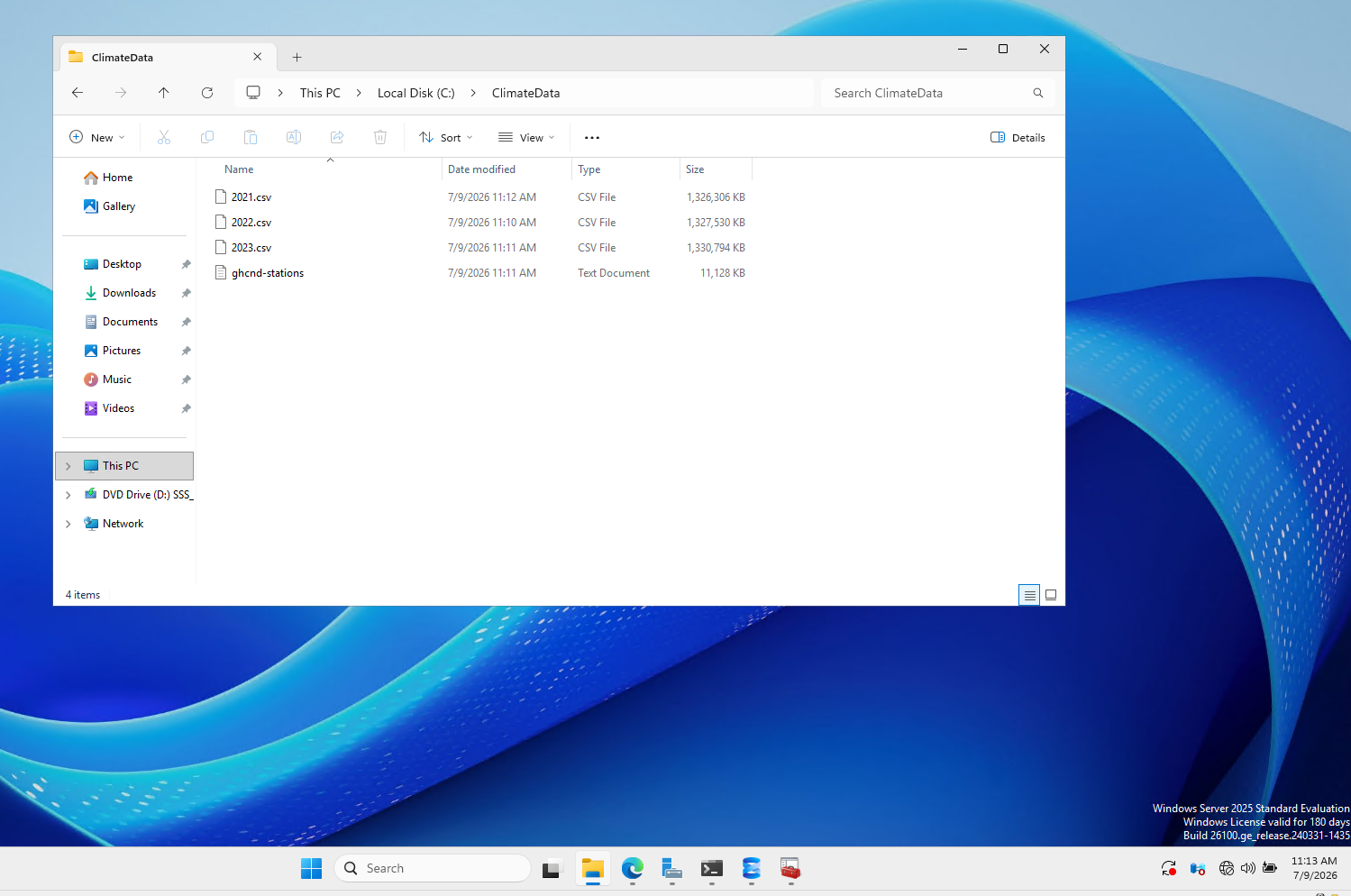Viewport: 1351px width, 896px height.
Task: Select file 2023.csv
Action: pyautogui.click(x=251, y=248)
